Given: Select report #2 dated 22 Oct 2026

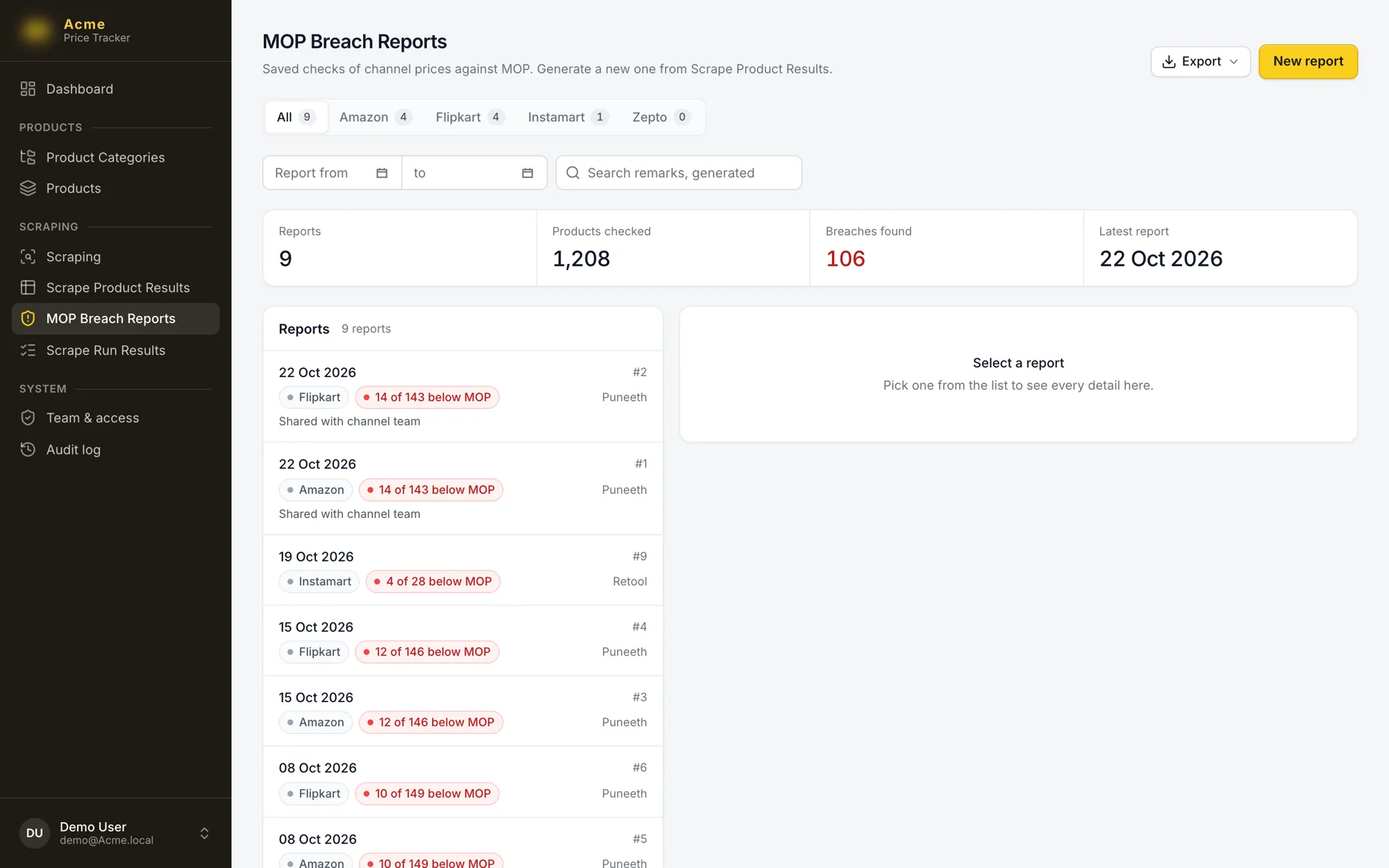Looking at the screenshot, I should (x=463, y=396).
